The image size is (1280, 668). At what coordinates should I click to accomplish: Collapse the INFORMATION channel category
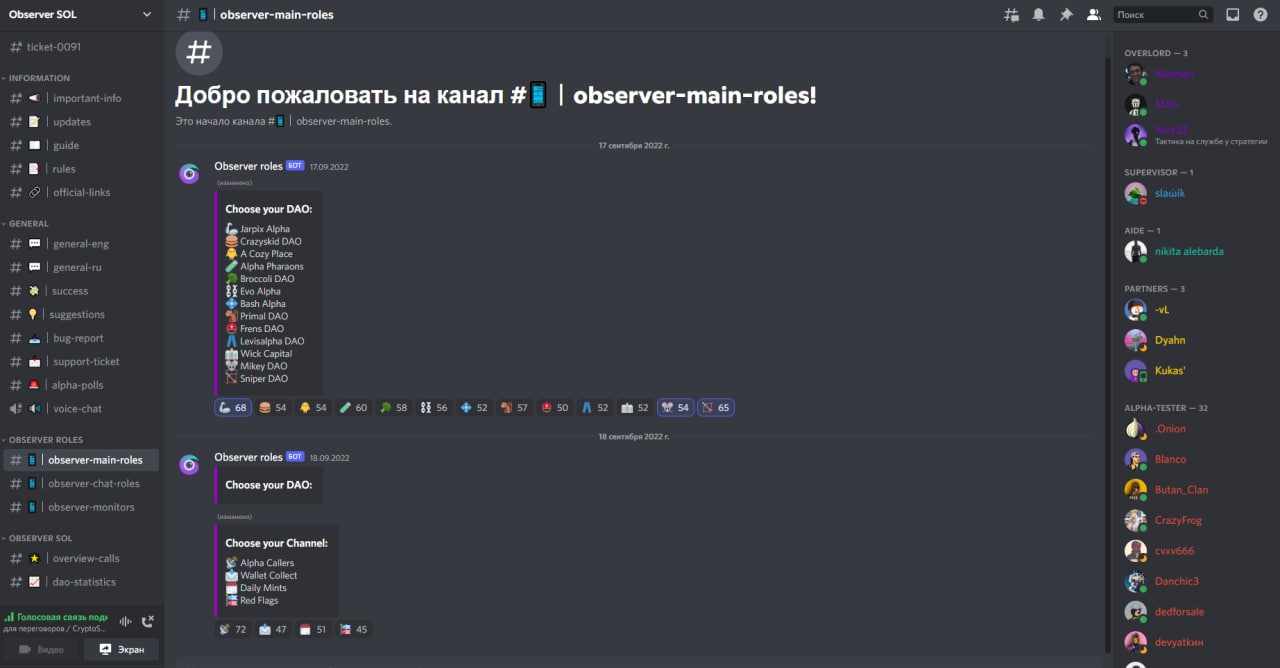(x=37, y=78)
